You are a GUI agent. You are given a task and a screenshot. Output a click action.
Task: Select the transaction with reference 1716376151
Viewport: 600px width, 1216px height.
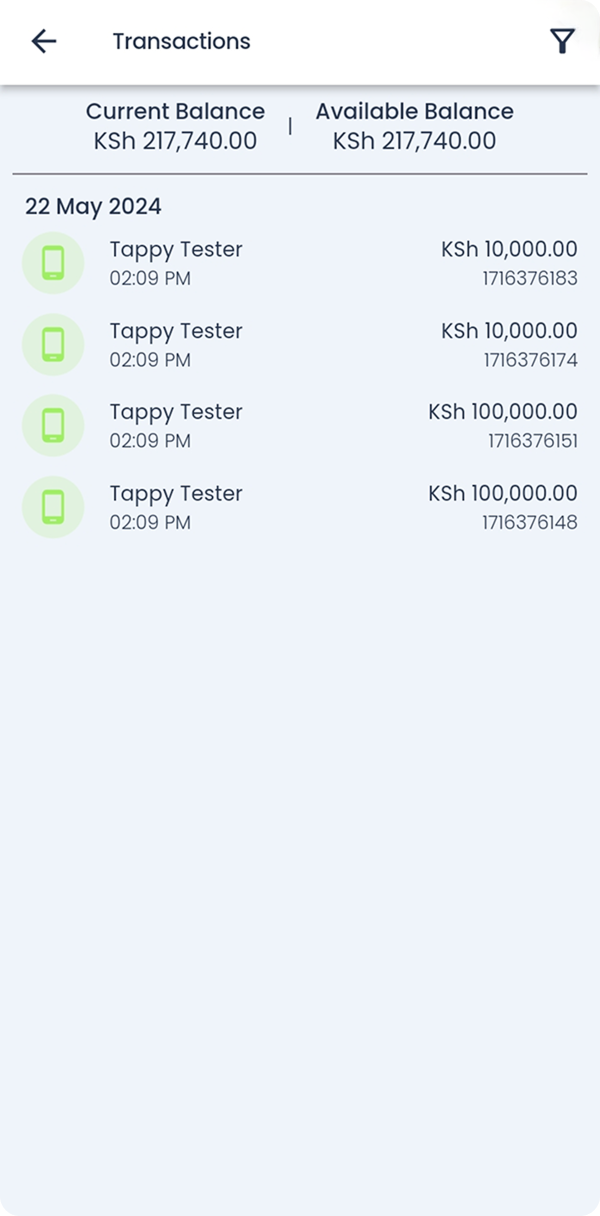pyautogui.click(x=300, y=425)
